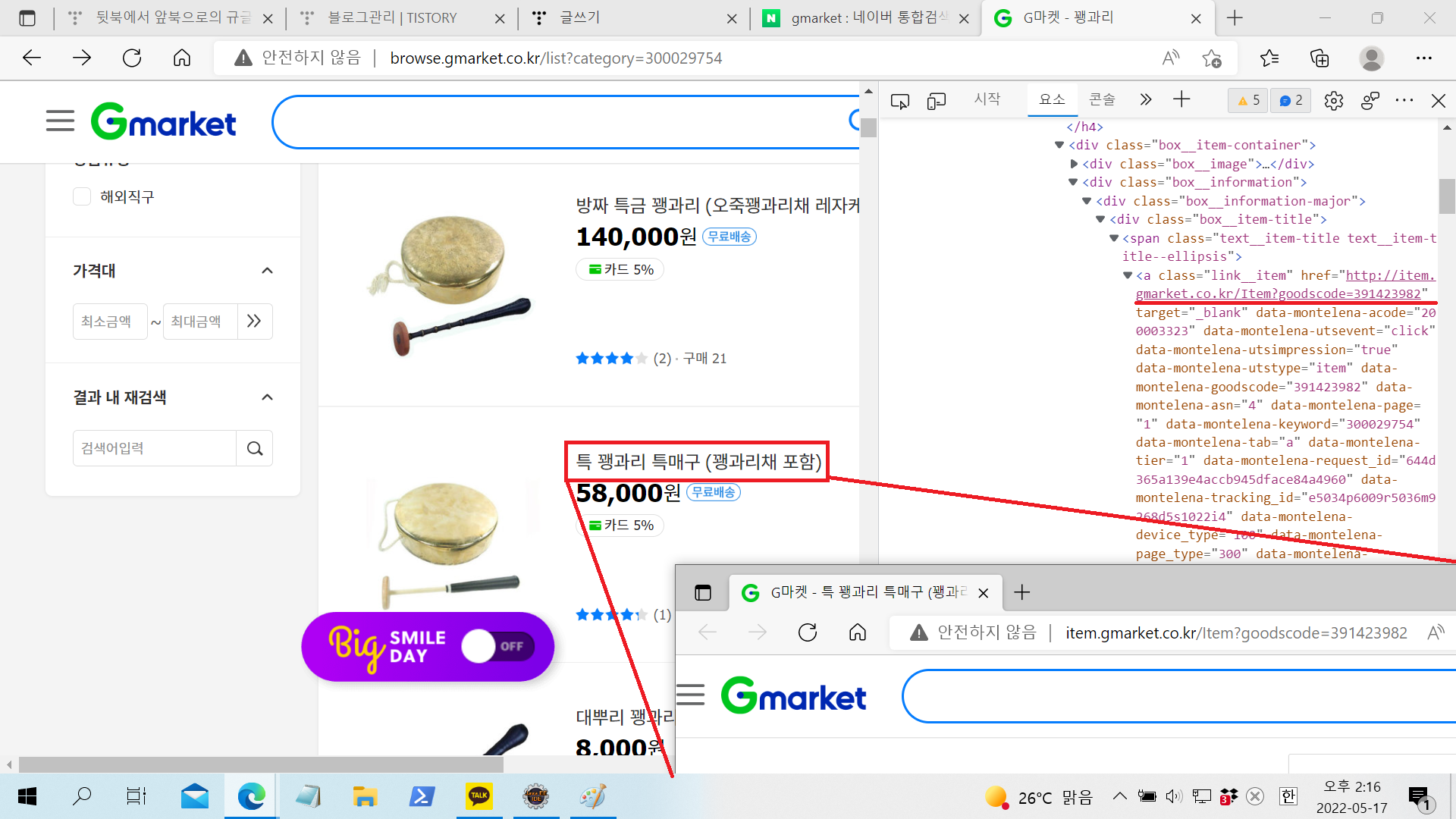1456x819 pixels.
Task: Add this page to favorites
Action: click(x=1212, y=58)
